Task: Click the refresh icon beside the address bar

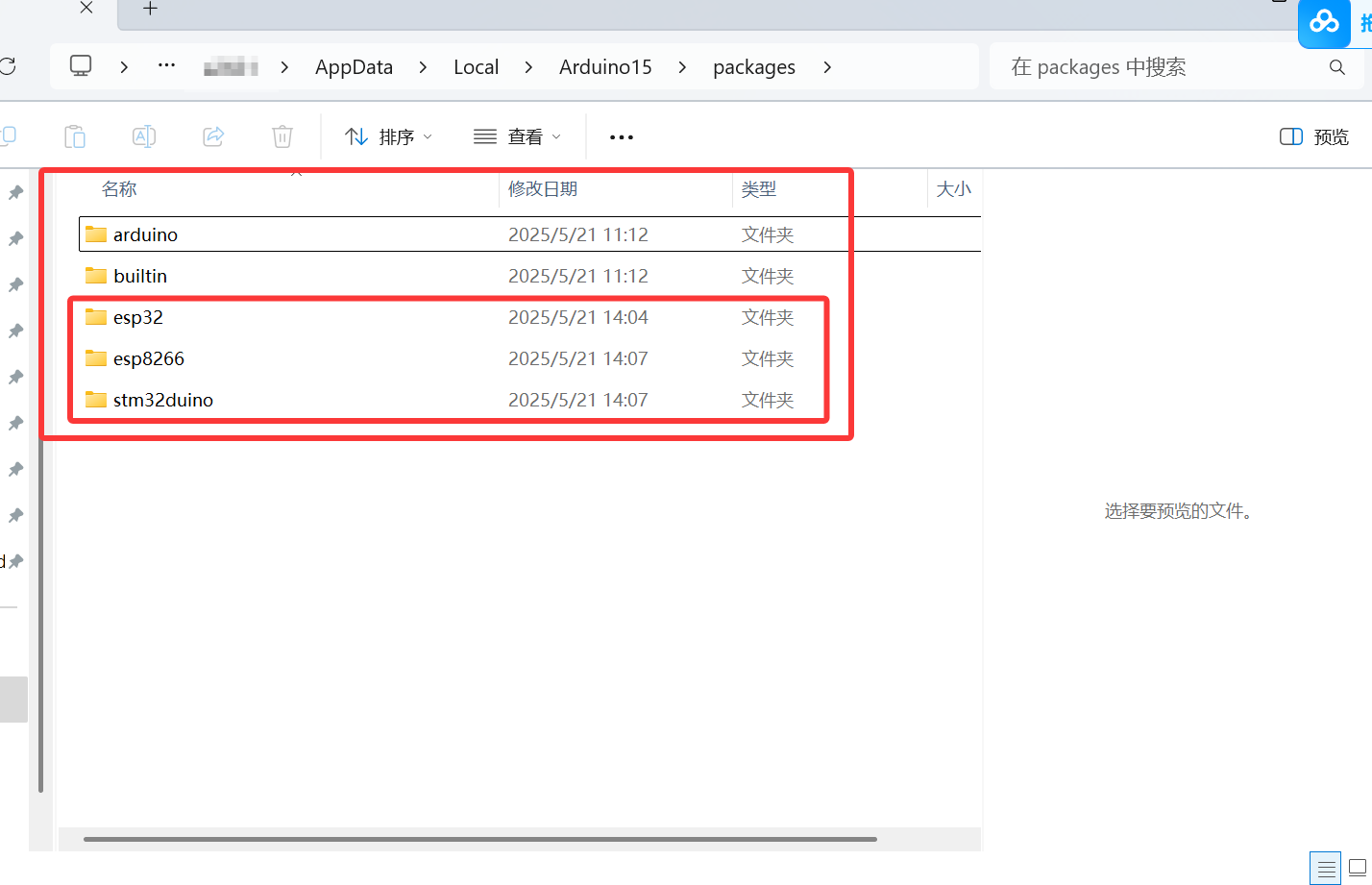Action: pos(7,66)
